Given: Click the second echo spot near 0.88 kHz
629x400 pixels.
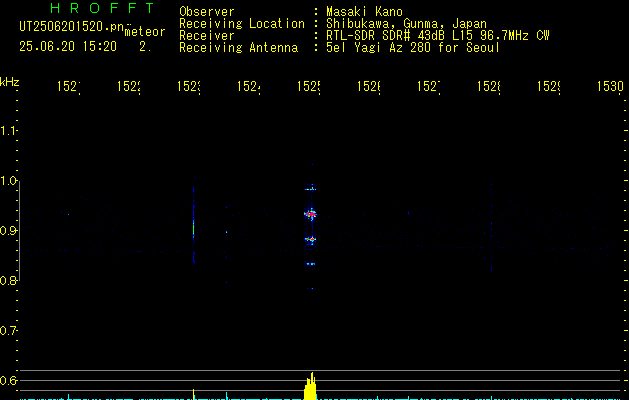Looking at the screenshot, I should point(310,240).
